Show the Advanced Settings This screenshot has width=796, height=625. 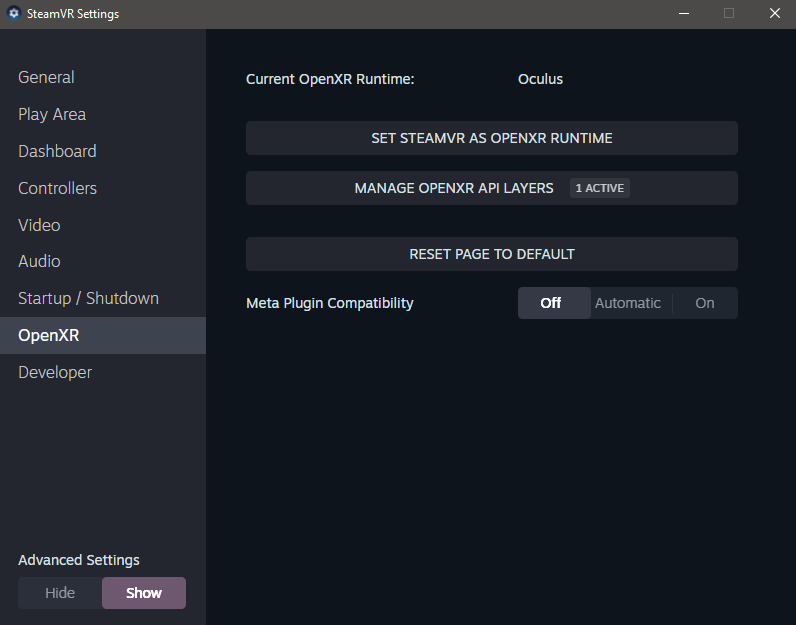click(144, 593)
